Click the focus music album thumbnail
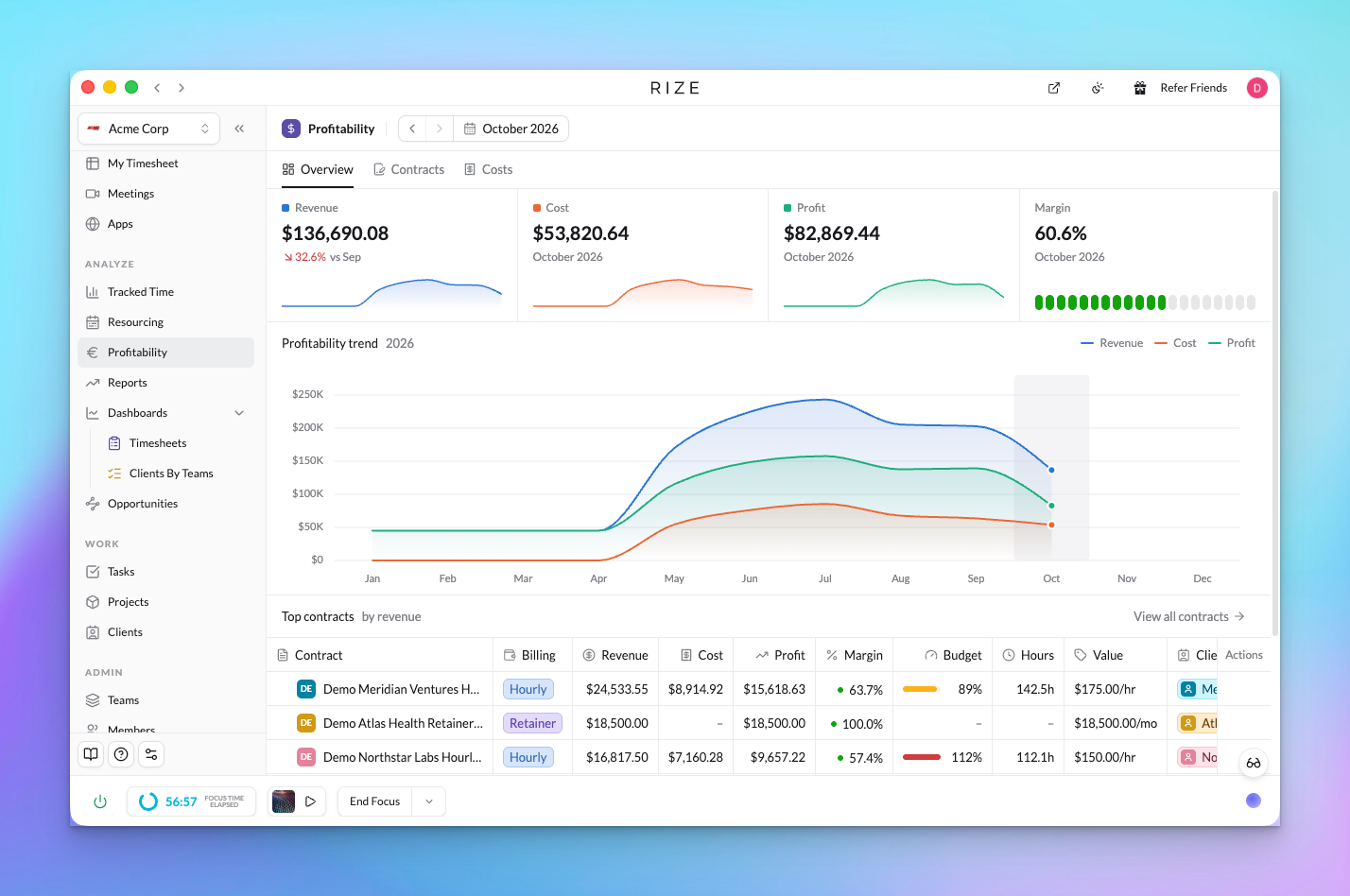The width and height of the screenshot is (1350, 896). point(284,801)
